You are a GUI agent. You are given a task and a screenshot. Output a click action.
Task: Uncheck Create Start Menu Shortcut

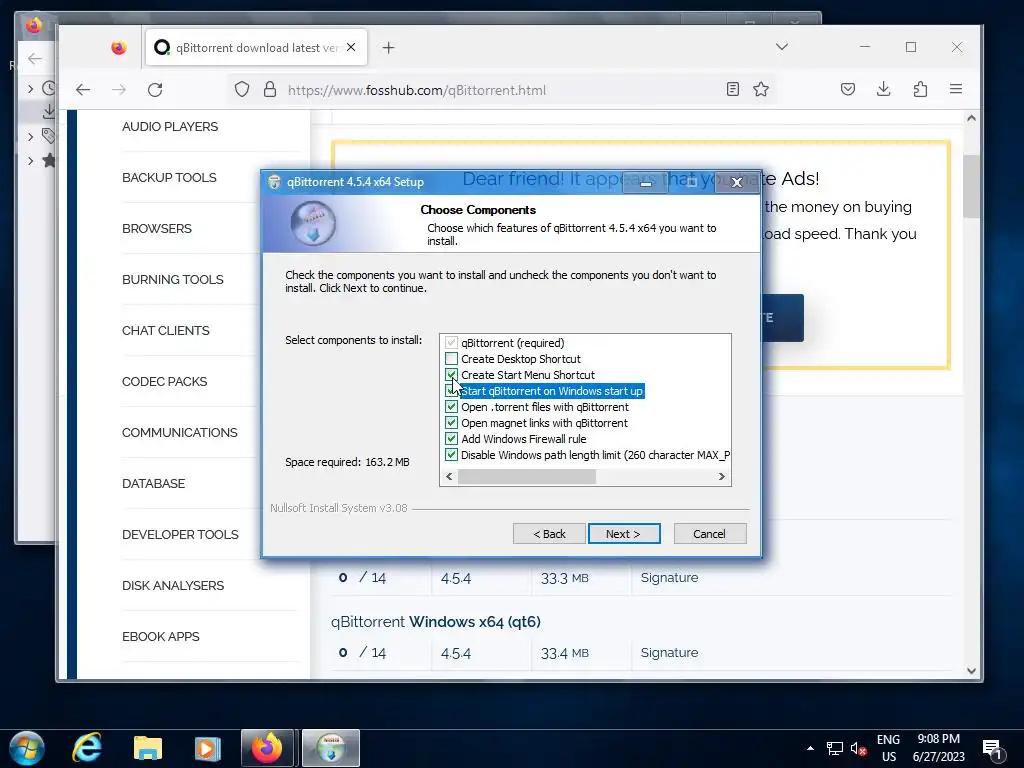point(451,375)
